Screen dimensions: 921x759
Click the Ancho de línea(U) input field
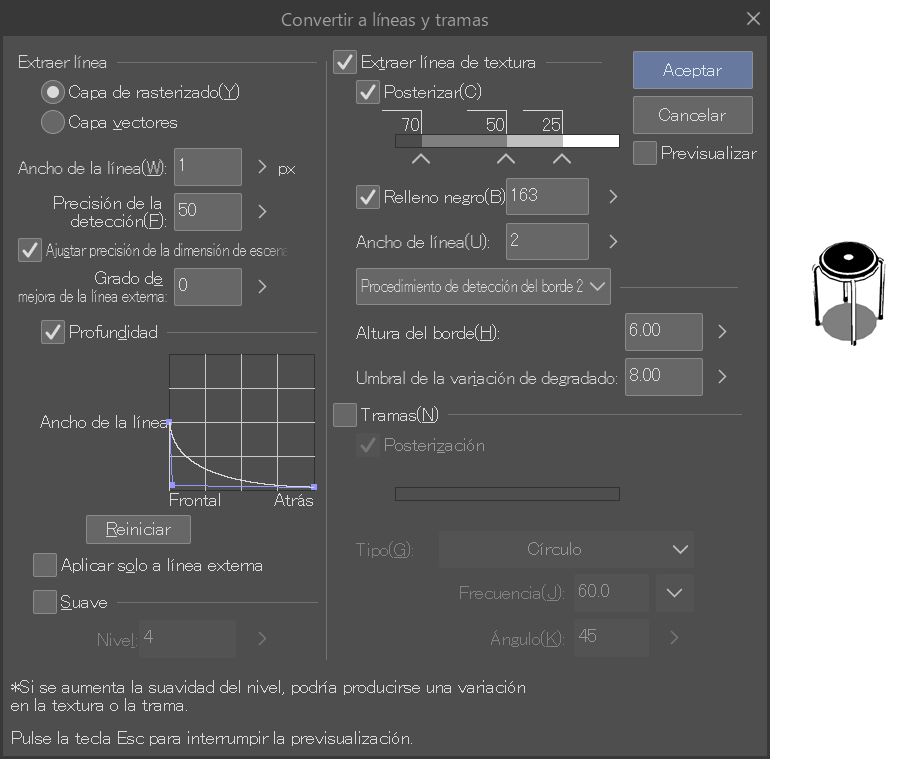(547, 241)
